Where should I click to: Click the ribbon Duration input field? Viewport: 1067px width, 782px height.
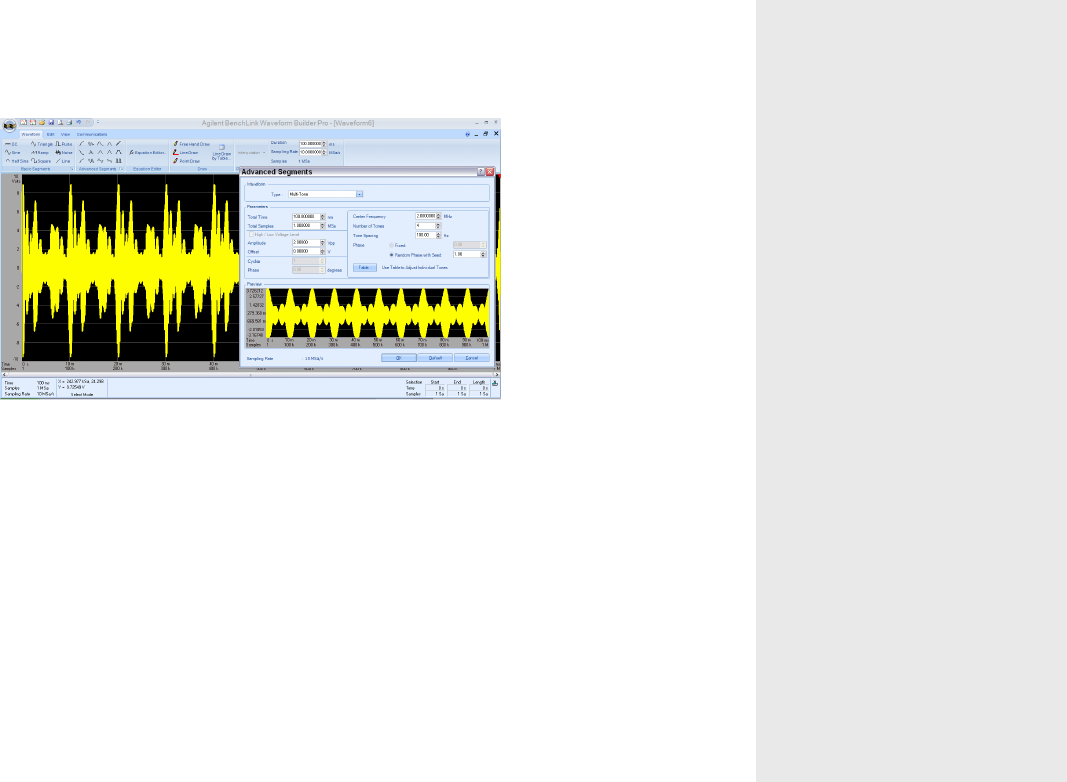(x=310, y=144)
